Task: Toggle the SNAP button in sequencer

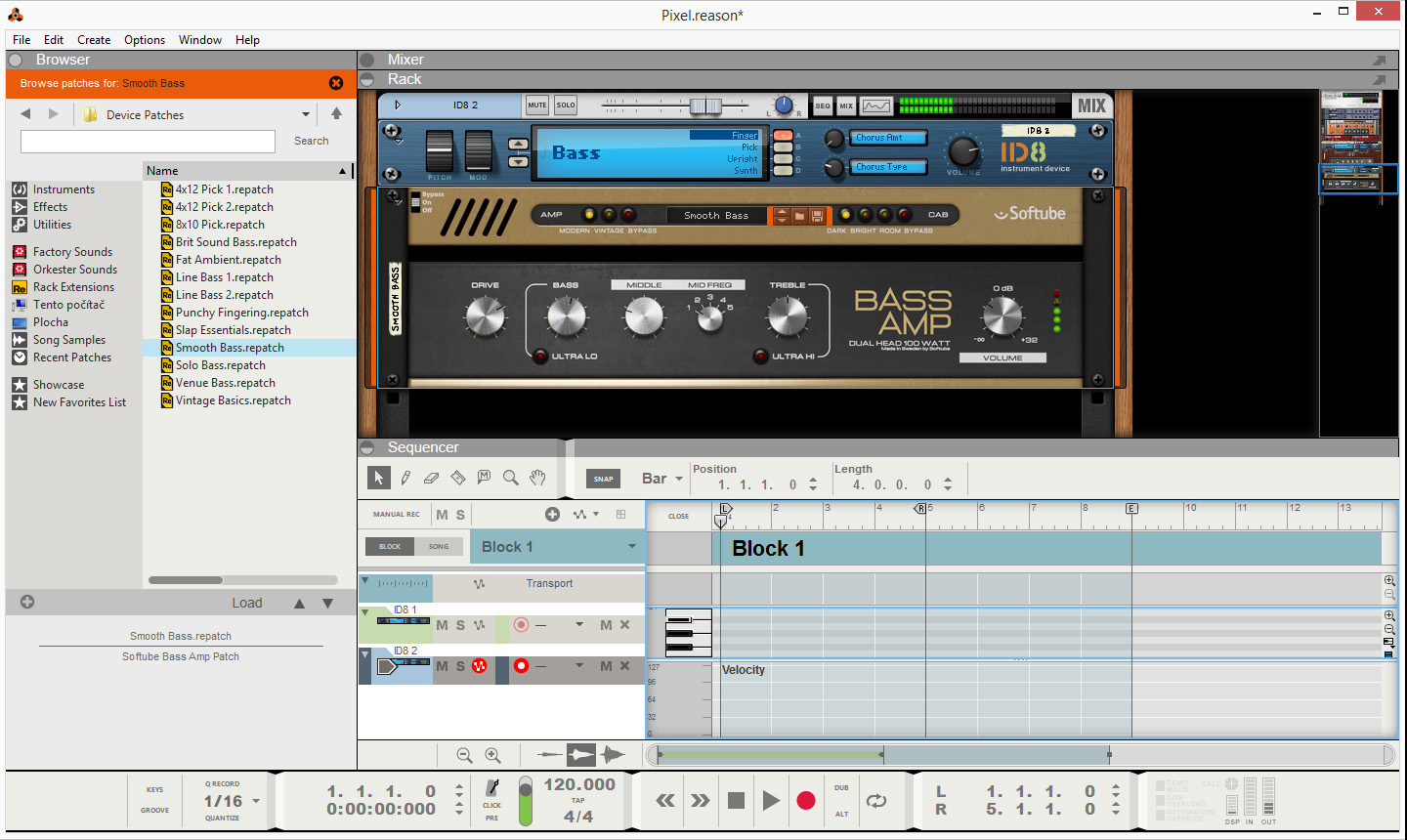Action: tap(604, 479)
